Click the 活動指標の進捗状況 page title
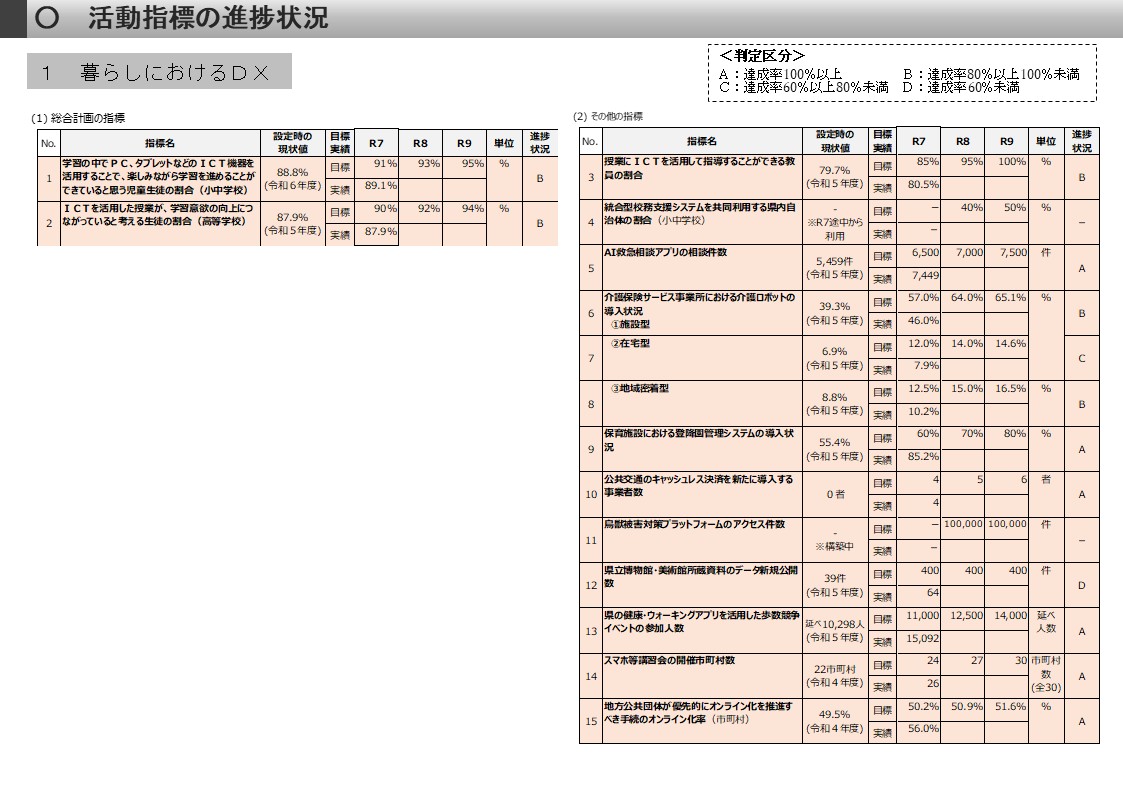This screenshot has width=1123, height=794. point(208,18)
